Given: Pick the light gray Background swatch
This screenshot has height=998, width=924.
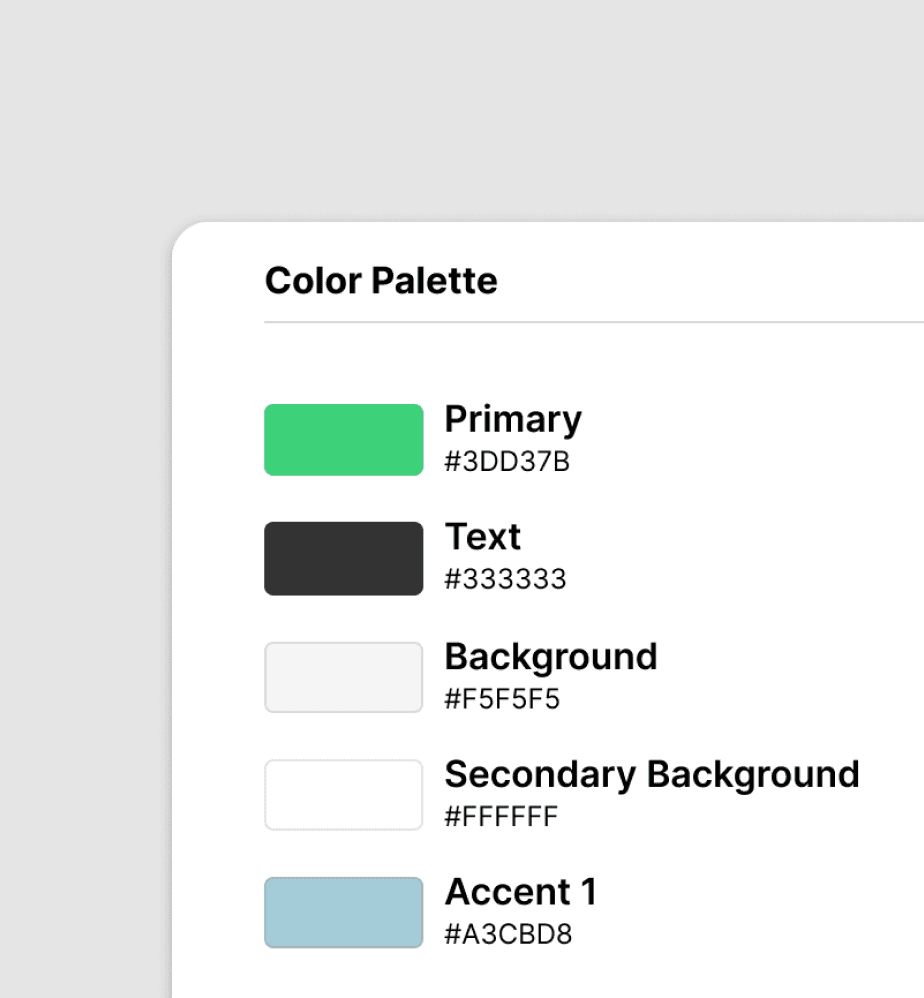Looking at the screenshot, I should 343,677.
